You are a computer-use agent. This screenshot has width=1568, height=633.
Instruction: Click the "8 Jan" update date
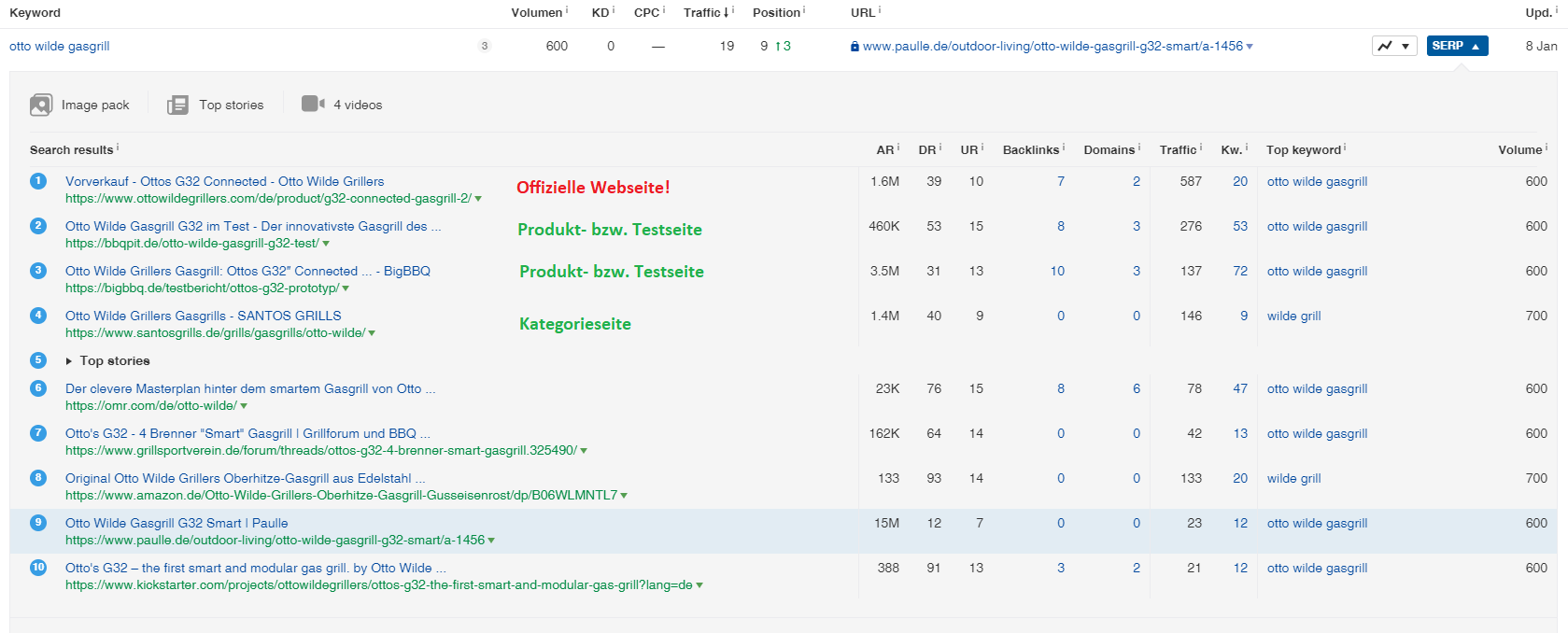click(1541, 46)
